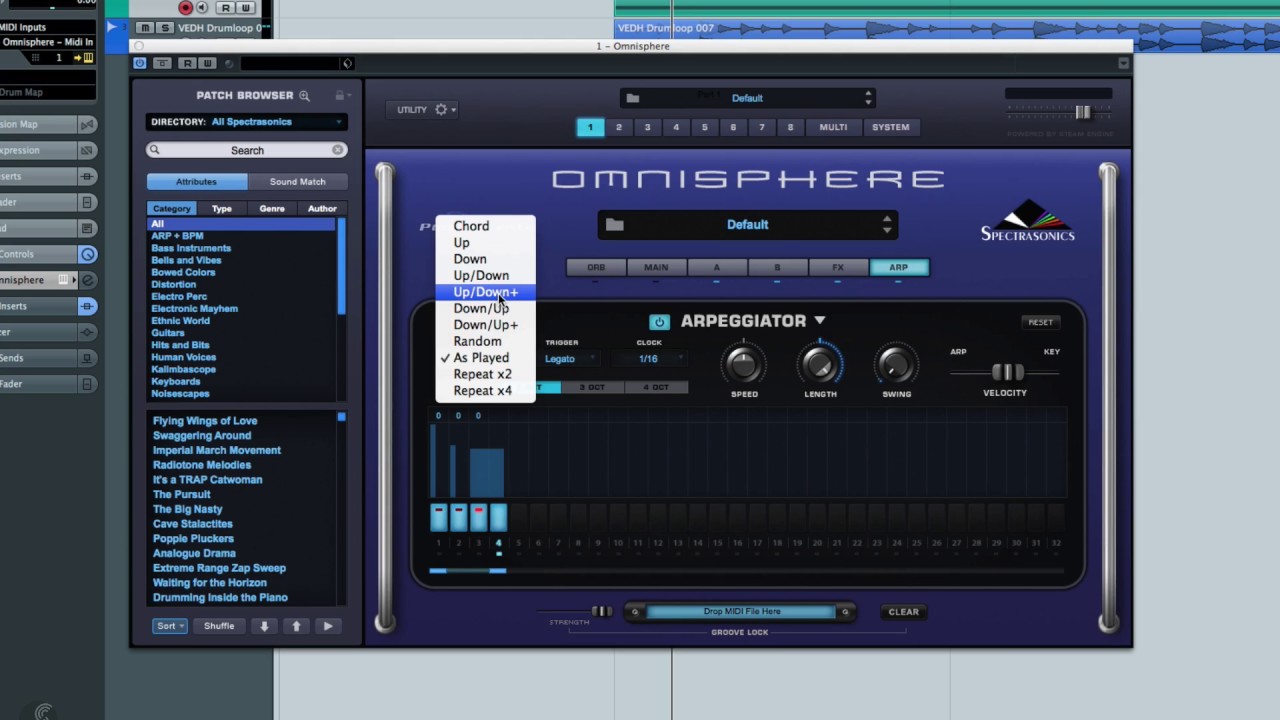This screenshot has height=720, width=1280.
Task: Toggle monitor speaker on upper Cubase track
Action: 202,7
